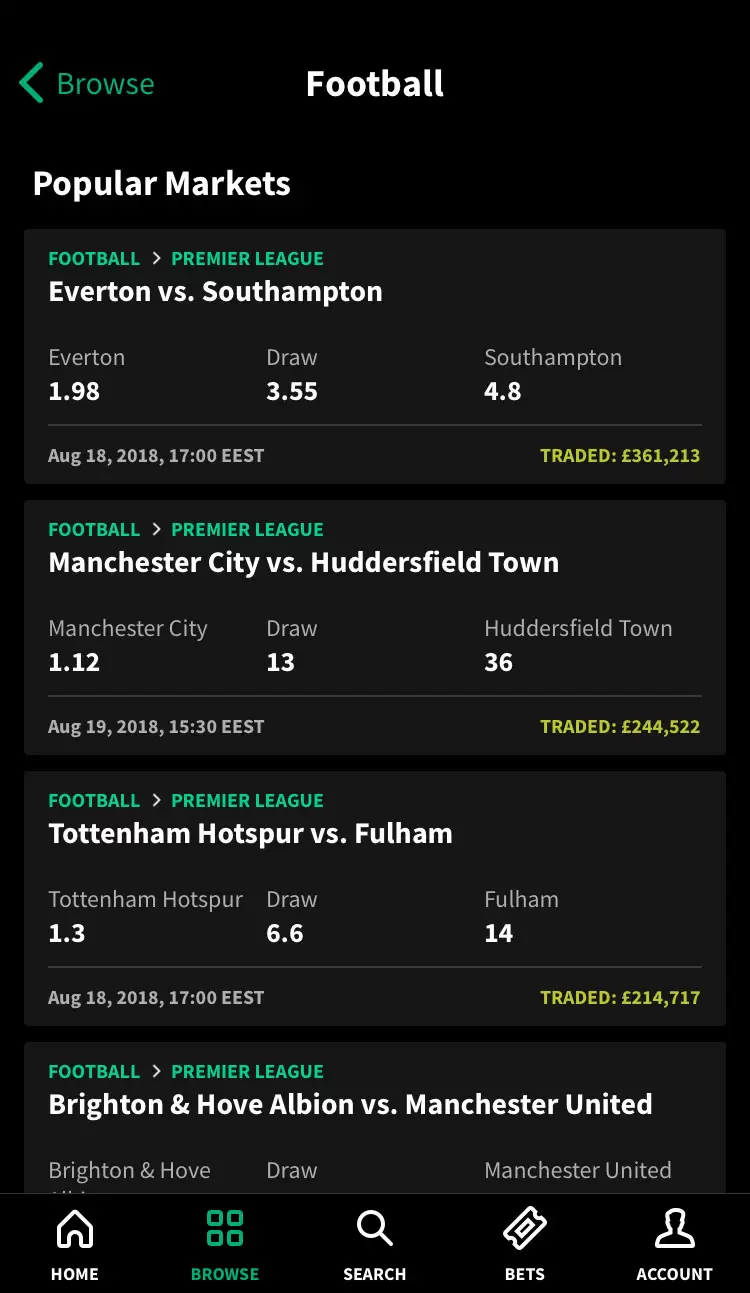Select Fulham odds 14
Image resolution: width=750 pixels, height=1293 pixels.
(x=498, y=933)
